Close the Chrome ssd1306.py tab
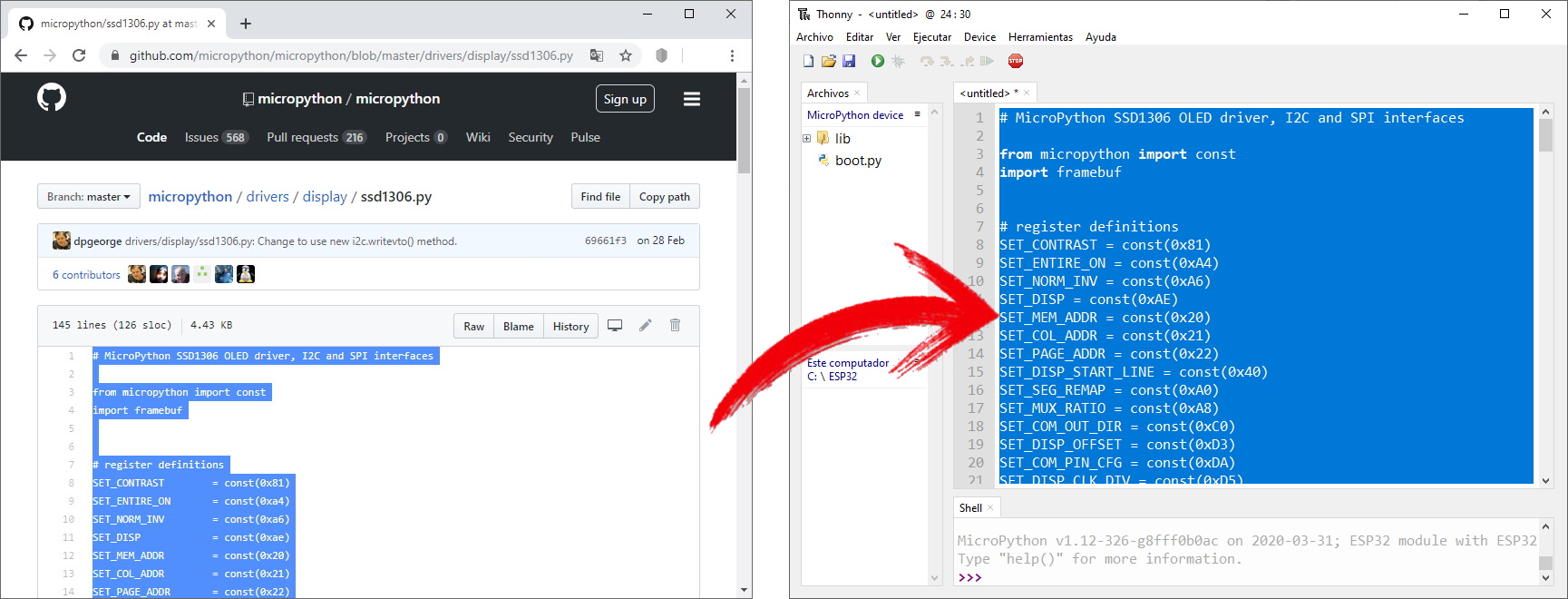Viewport: 1568px width, 599px height. point(211,24)
